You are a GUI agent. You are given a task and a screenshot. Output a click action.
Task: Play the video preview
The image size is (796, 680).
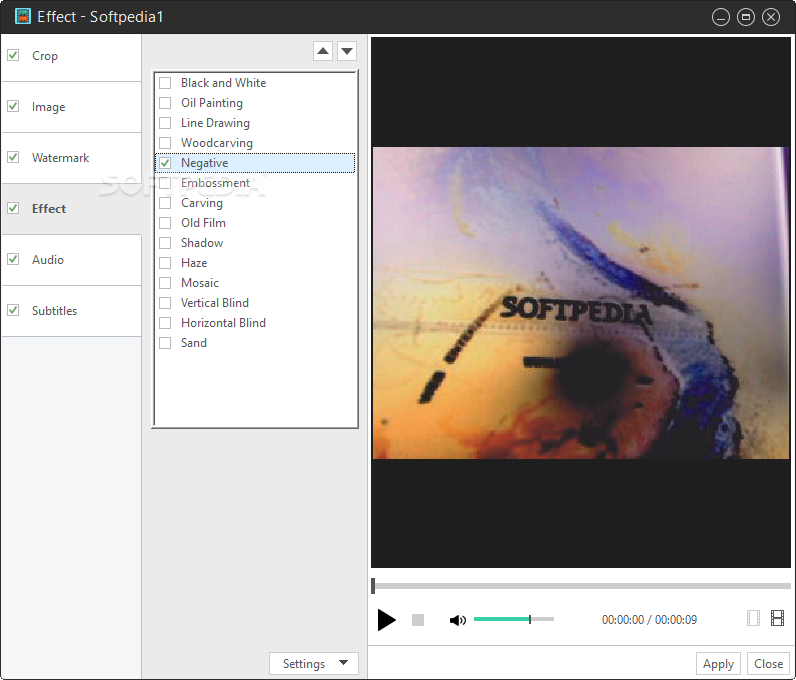[386, 620]
